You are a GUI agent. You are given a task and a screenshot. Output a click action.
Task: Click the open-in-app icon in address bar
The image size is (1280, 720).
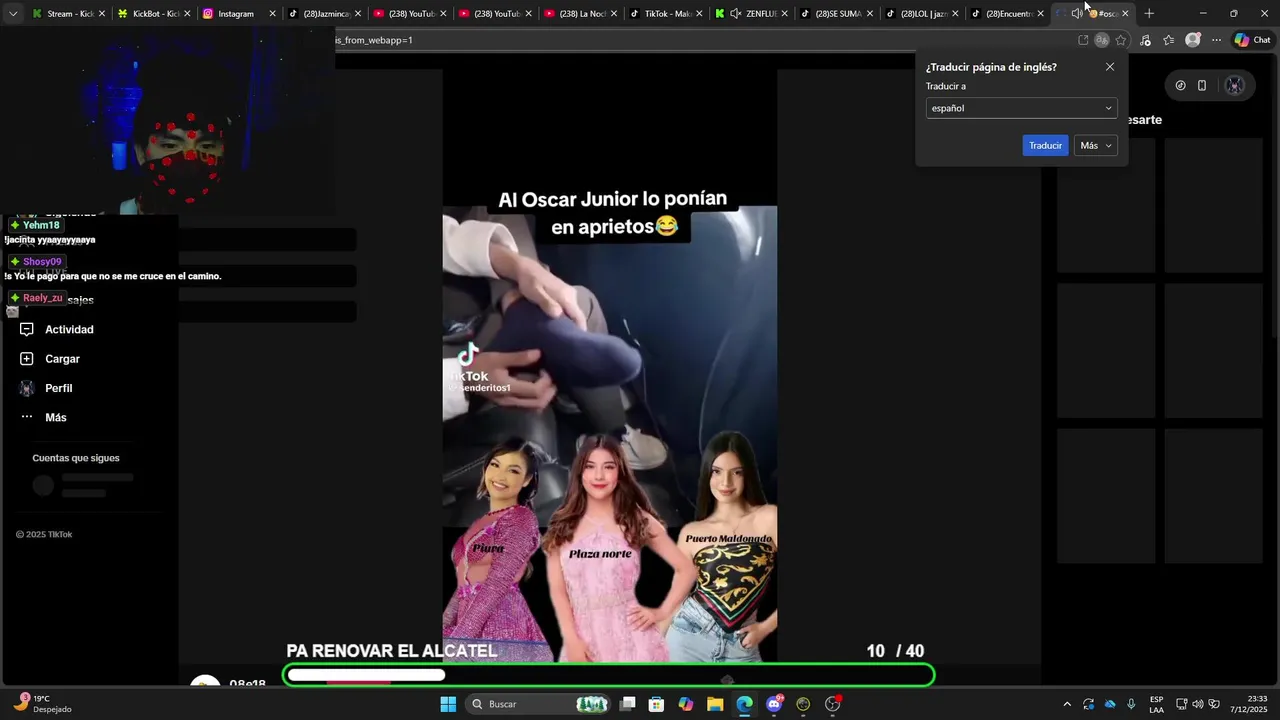pos(1083,40)
